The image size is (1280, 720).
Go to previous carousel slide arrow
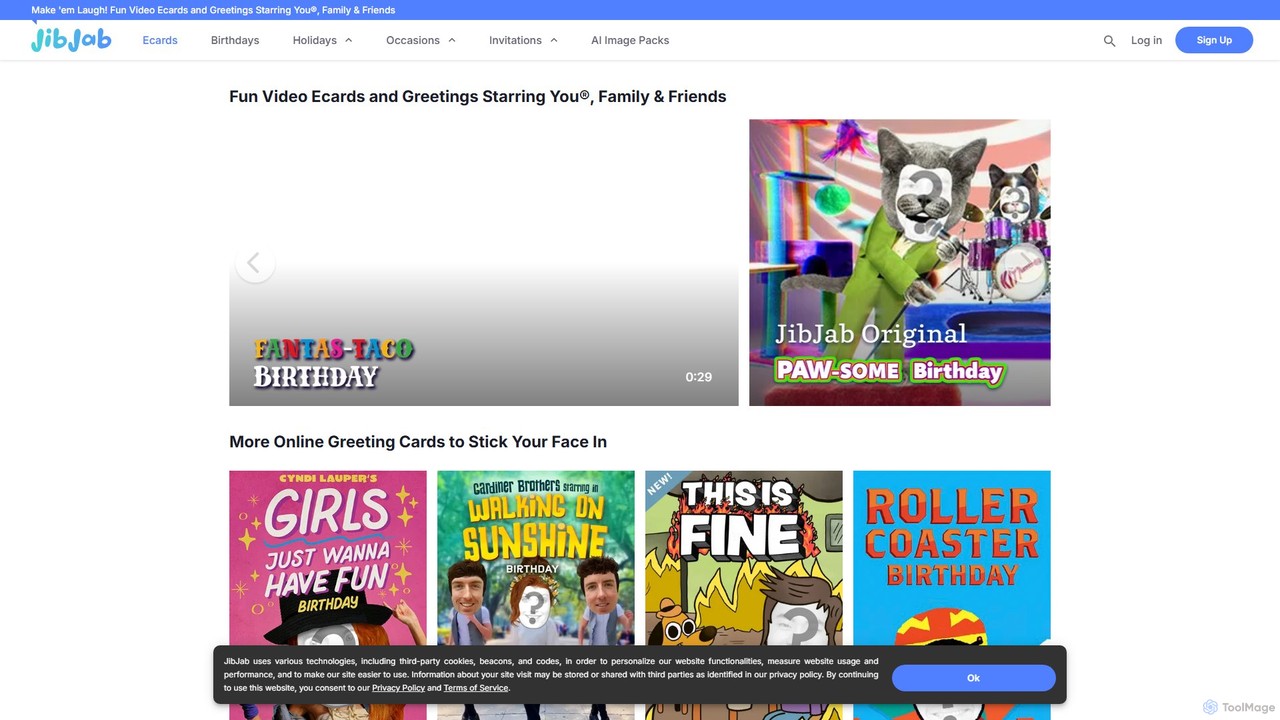(x=255, y=263)
